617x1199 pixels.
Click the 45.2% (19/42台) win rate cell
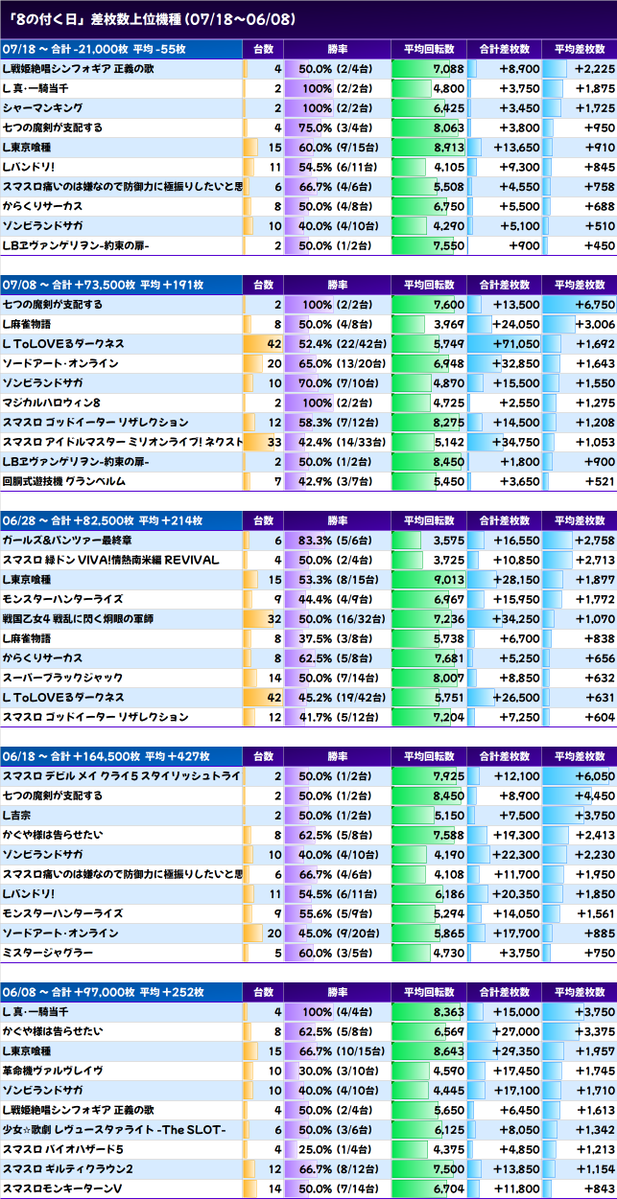(338, 698)
